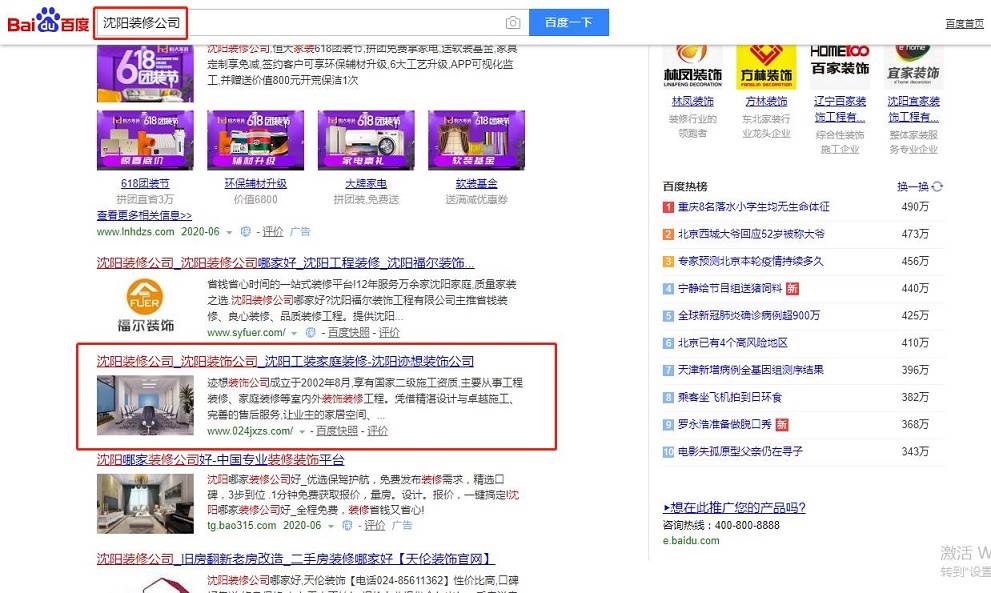This screenshot has width=991, height=593.
Task: Open the 方林装饰 text link
Action: pos(767,101)
